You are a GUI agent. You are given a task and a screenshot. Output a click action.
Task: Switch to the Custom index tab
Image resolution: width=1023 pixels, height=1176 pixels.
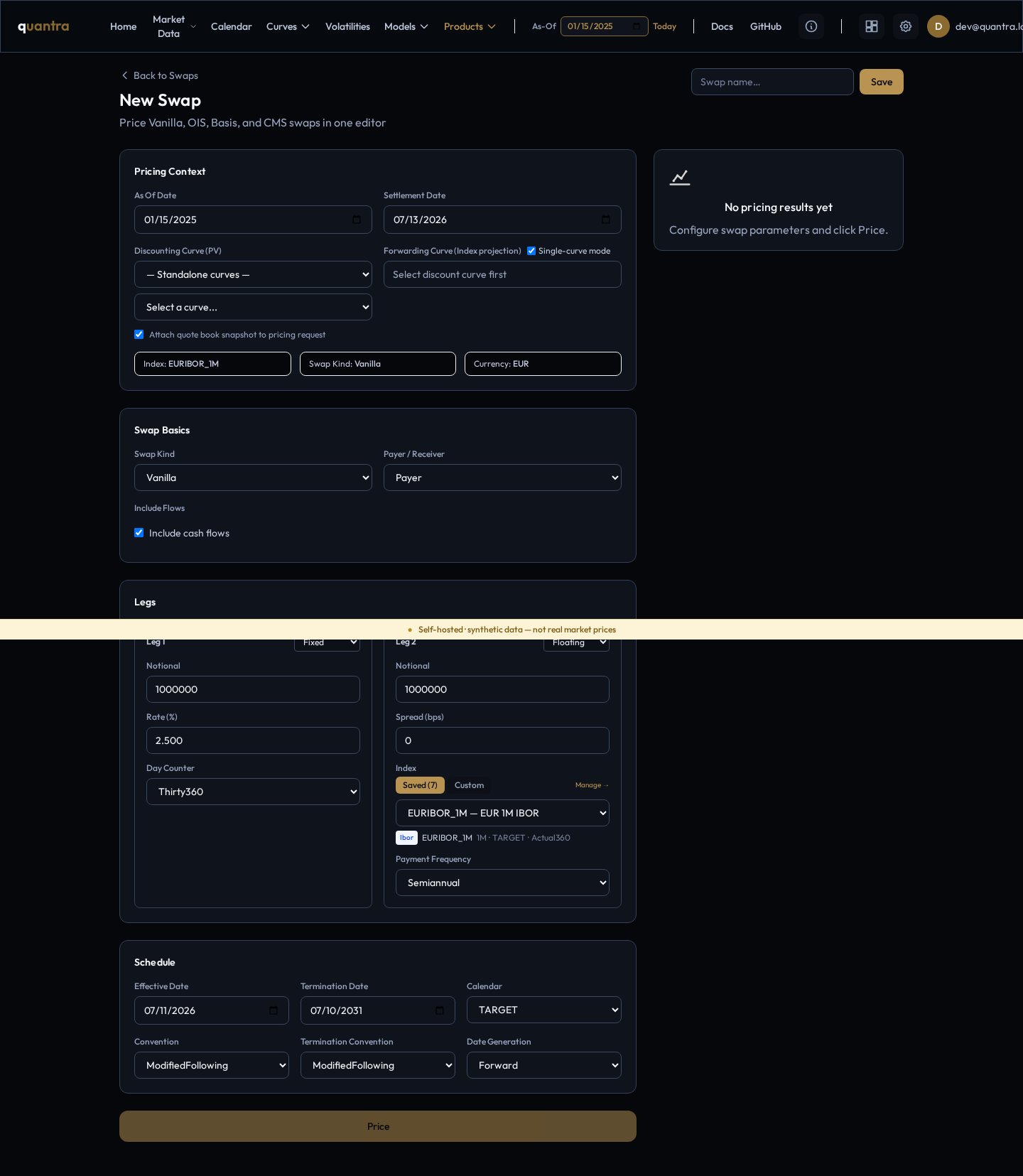point(469,785)
